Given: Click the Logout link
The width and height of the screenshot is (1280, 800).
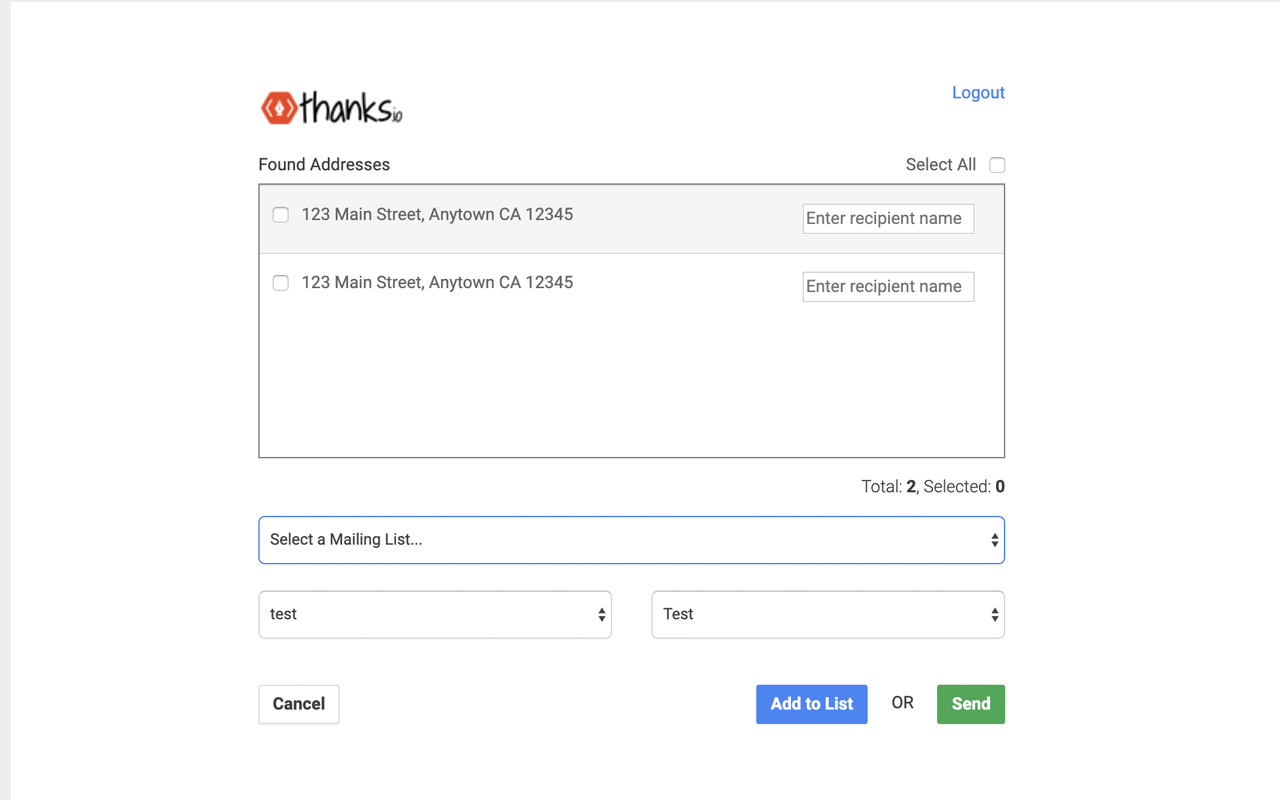Looking at the screenshot, I should coord(977,93).
